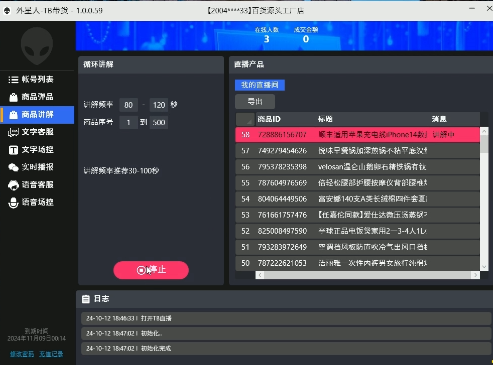Select product row 57
Screen dimensions: 493x365
click(357, 151)
